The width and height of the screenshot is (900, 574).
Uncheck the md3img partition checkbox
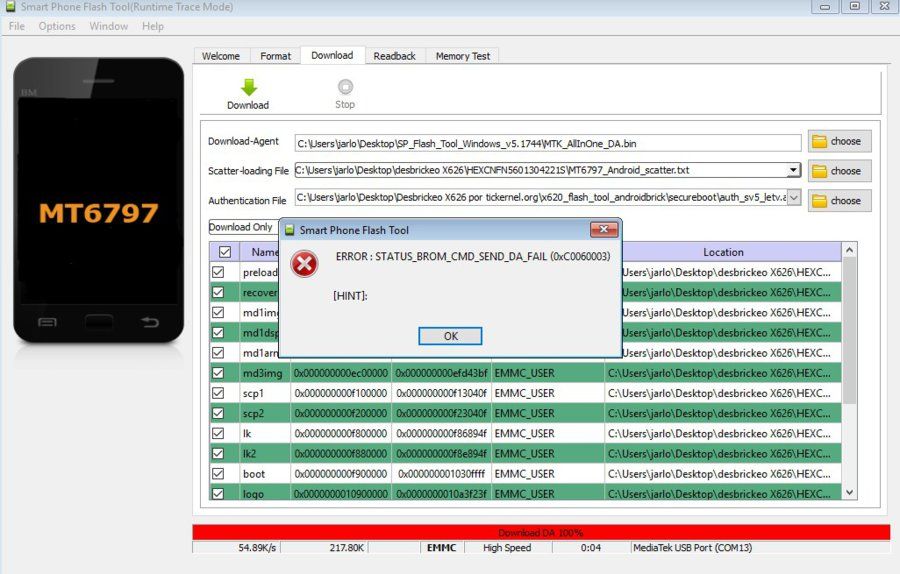tap(218, 373)
